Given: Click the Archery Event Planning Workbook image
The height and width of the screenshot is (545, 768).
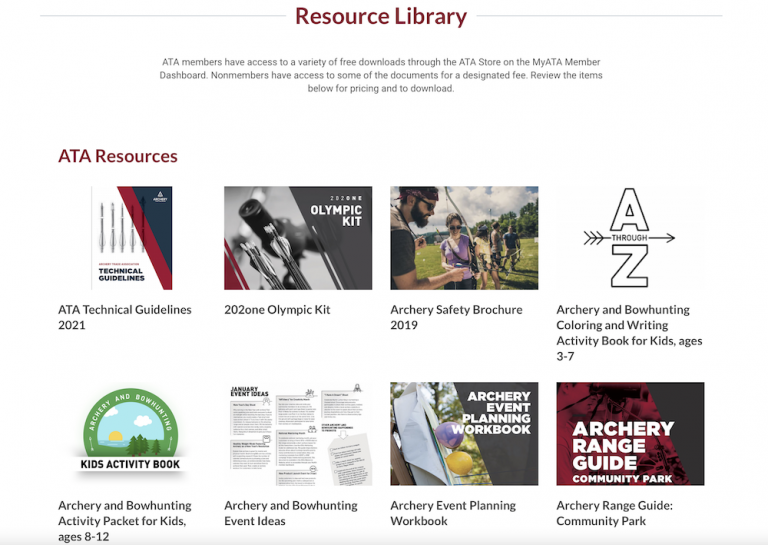Looking at the screenshot, I should pyautogui.click(x=464, y=433).
